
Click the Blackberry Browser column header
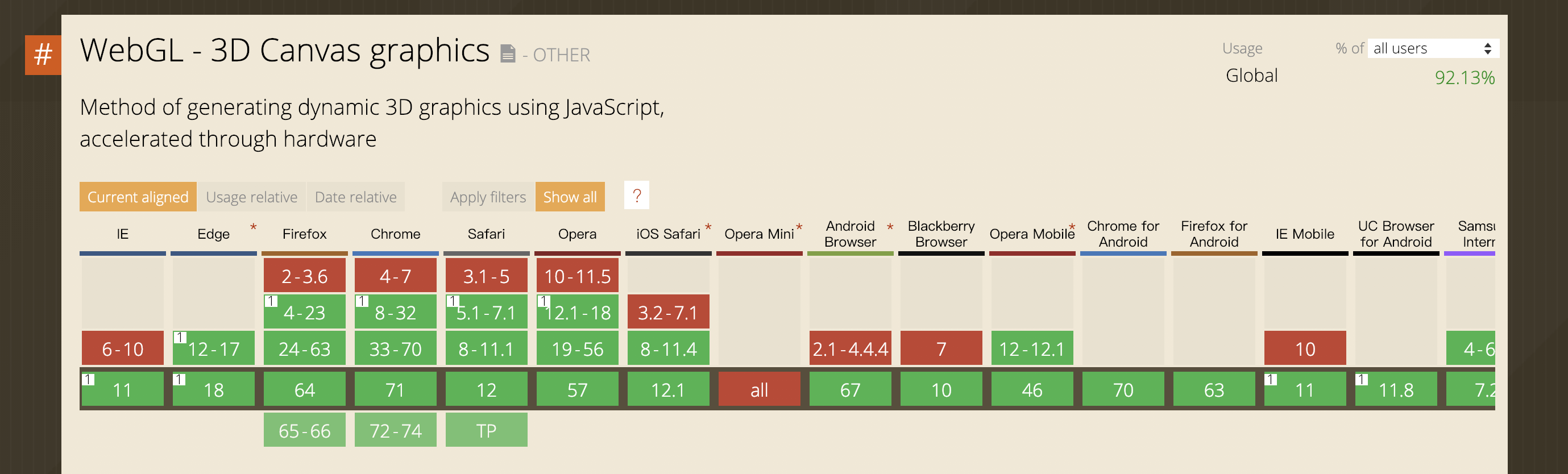(x=941, y=234)
